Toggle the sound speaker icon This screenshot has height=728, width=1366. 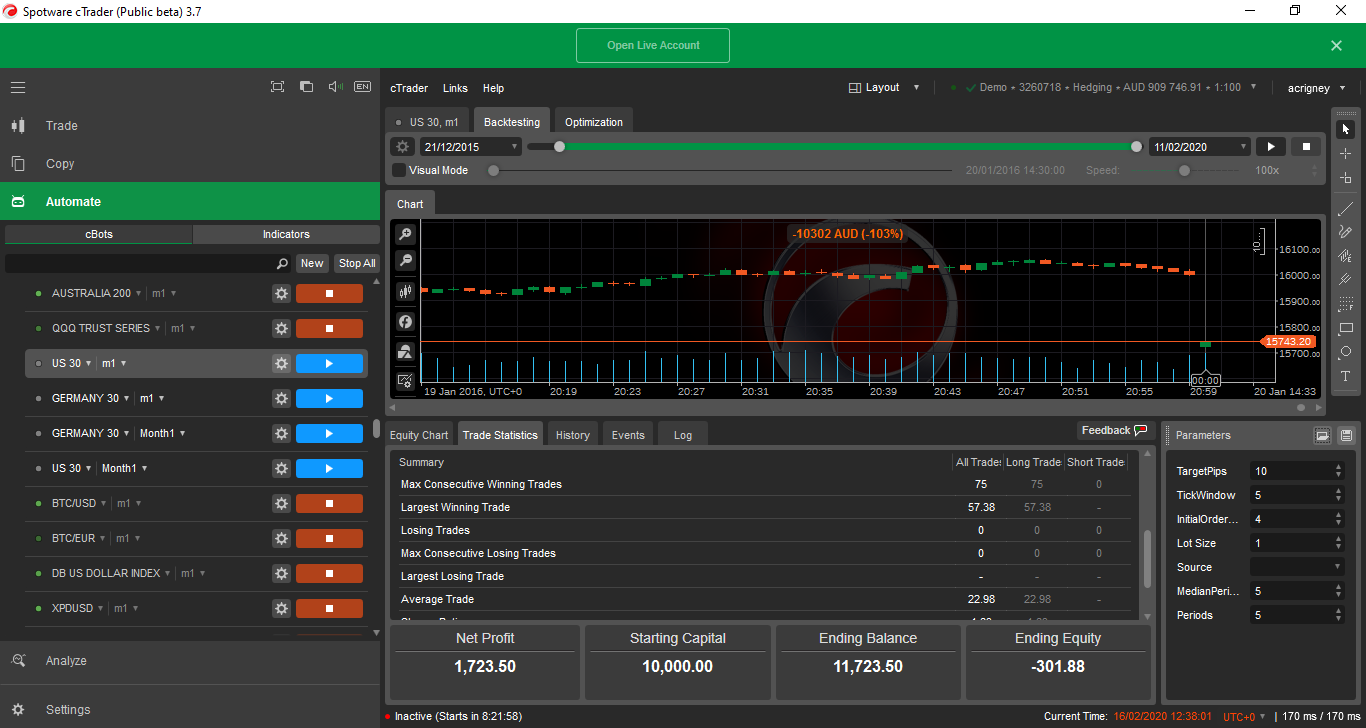tap(335, 87)
